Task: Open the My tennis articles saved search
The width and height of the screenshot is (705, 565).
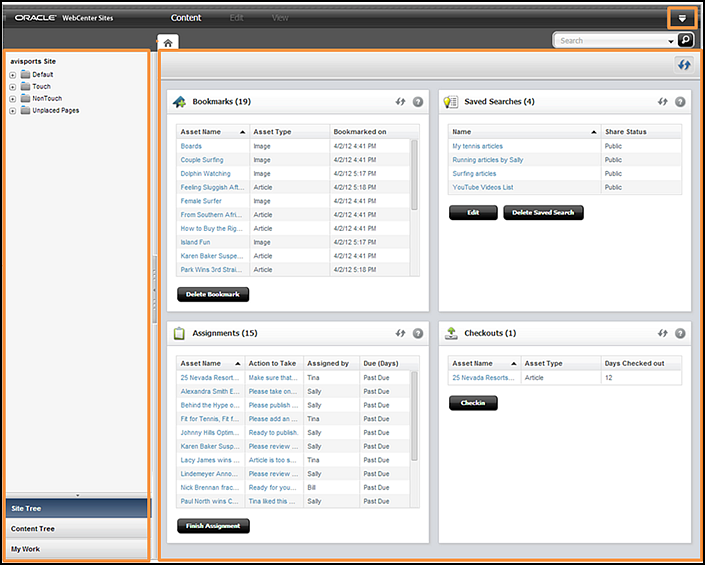Action: pyautogui.click(x=477, y=146)
